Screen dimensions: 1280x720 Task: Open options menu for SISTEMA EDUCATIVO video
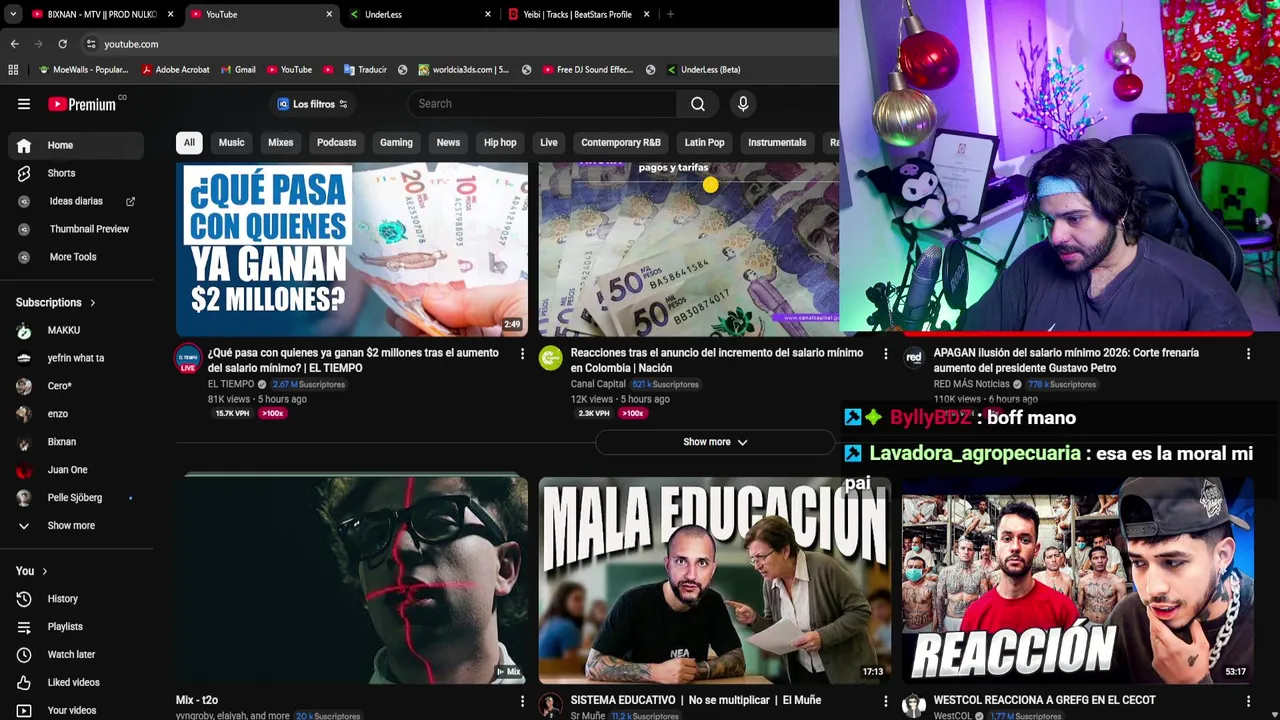click(x=885, y=702)
